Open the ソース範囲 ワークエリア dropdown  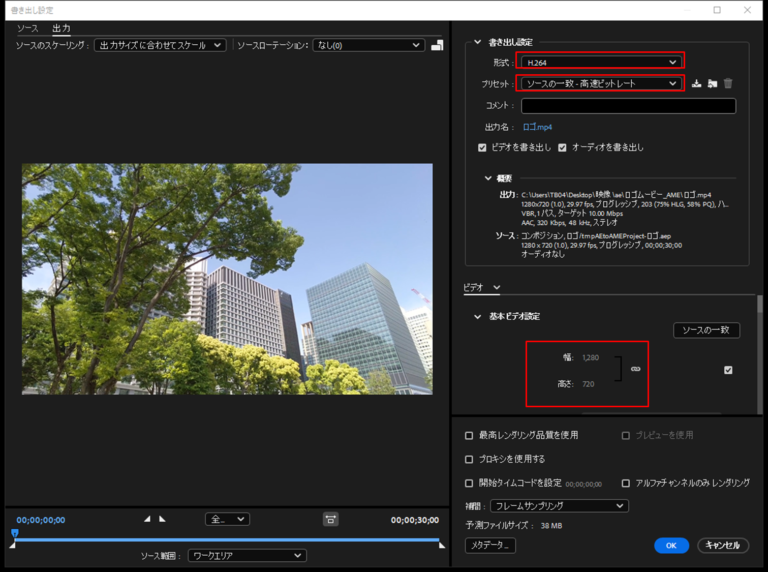click(247, 555)
